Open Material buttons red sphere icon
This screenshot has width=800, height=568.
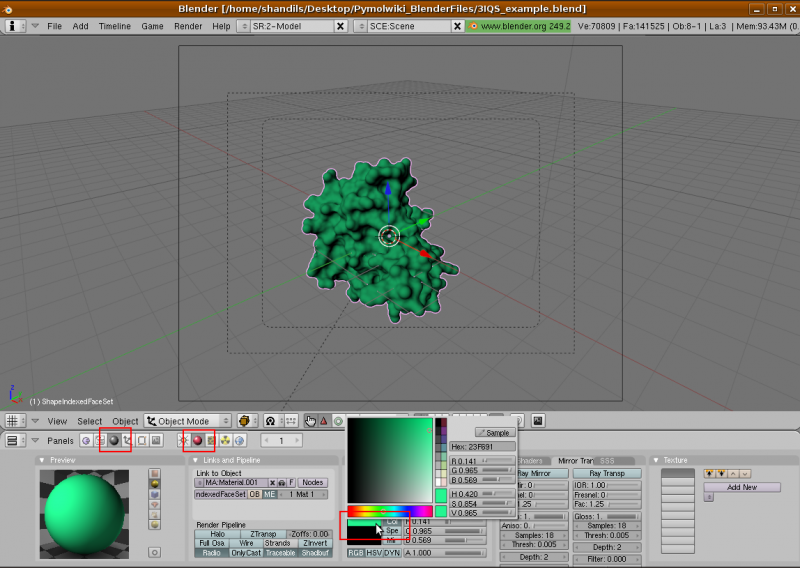(197, 440)
